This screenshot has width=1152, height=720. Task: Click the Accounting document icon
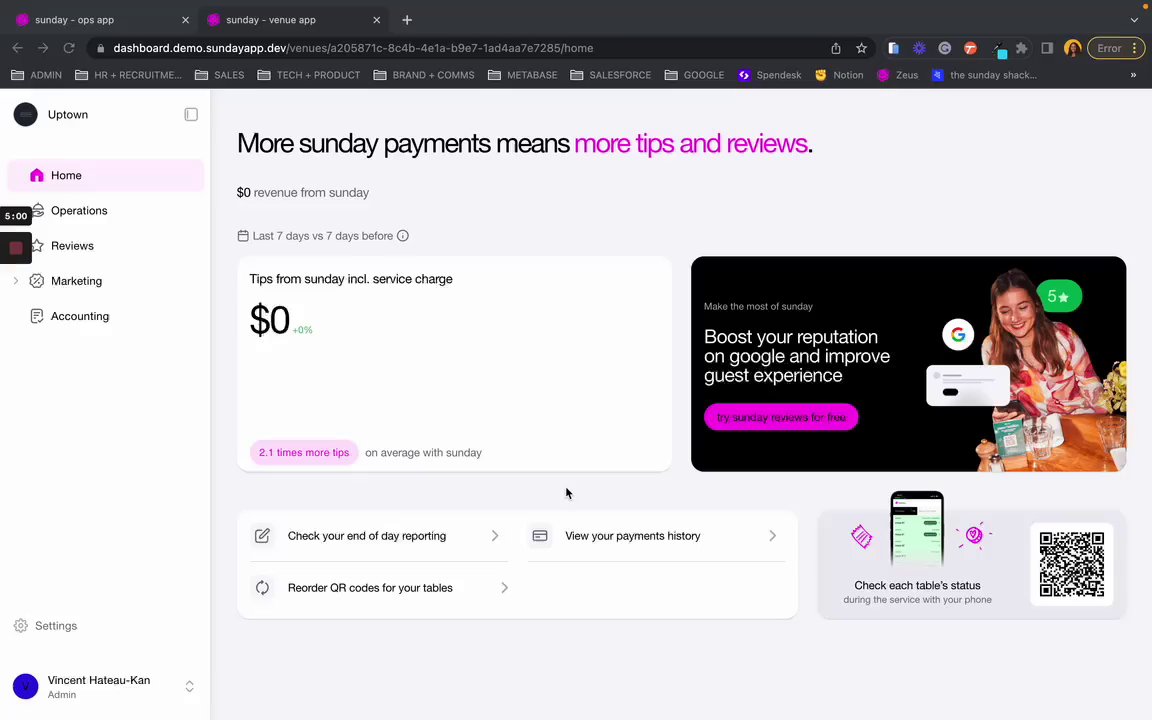pos(37,316)
